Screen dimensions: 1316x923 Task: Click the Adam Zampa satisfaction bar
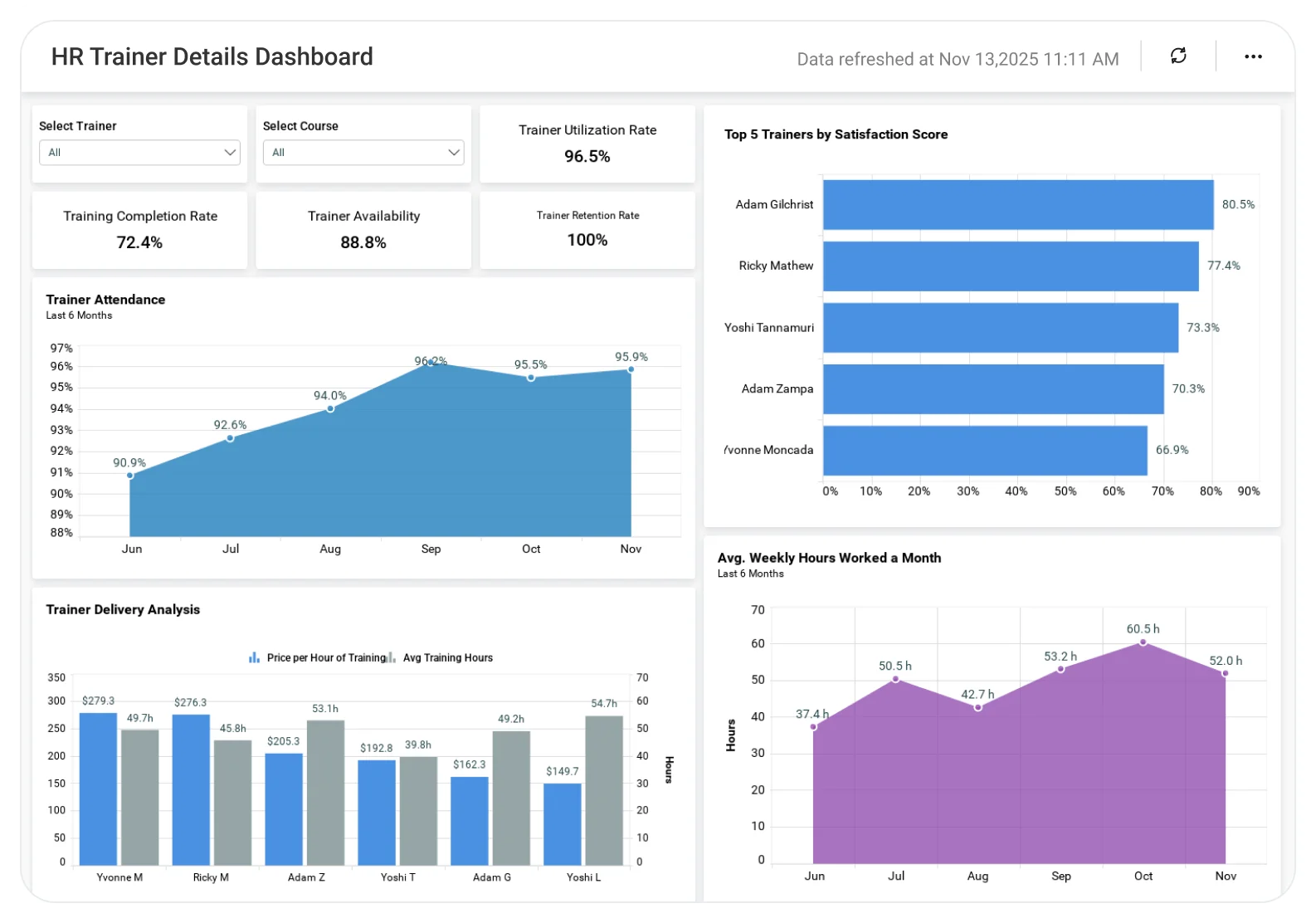pos(993,389)
